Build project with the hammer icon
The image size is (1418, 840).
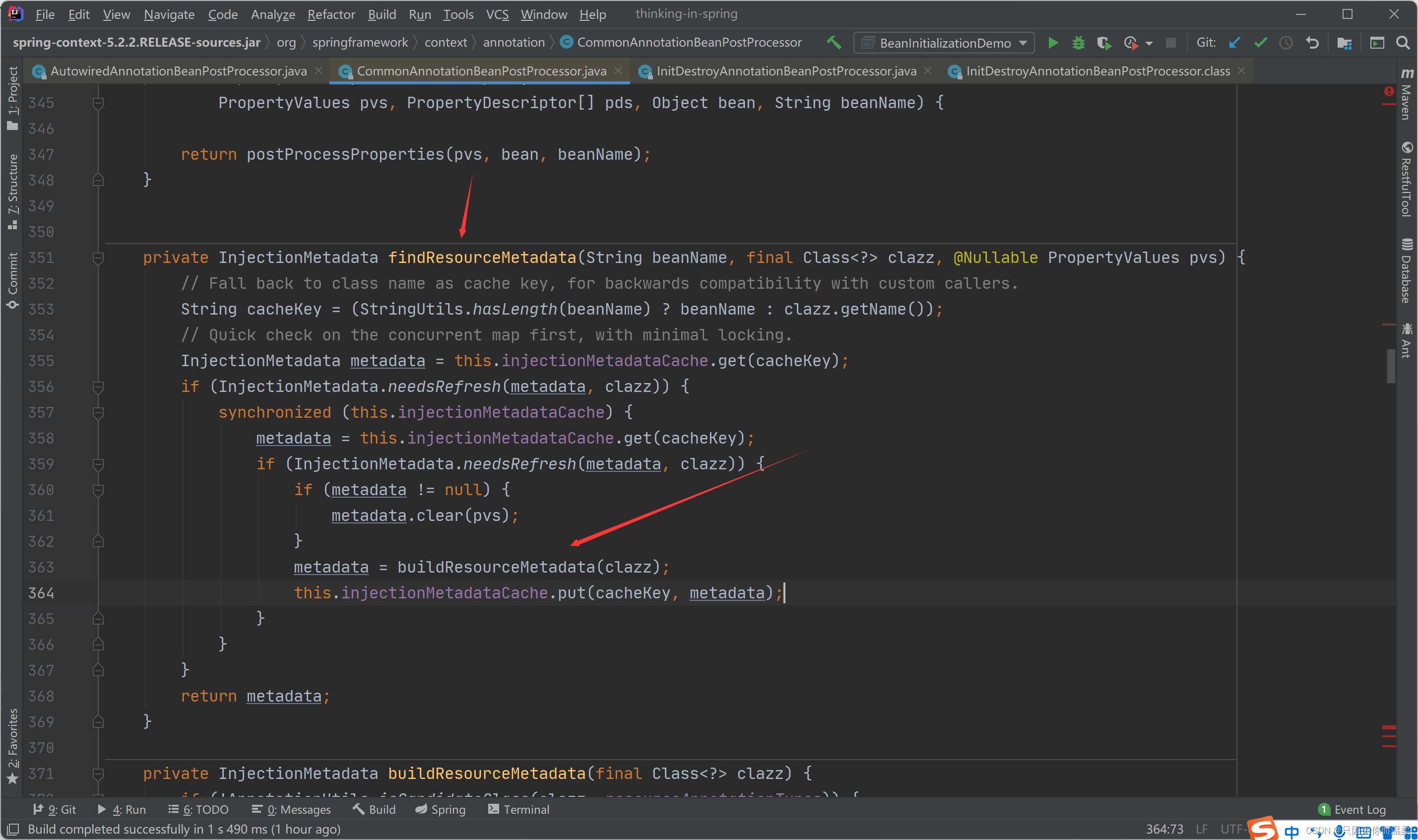(834, 43)
